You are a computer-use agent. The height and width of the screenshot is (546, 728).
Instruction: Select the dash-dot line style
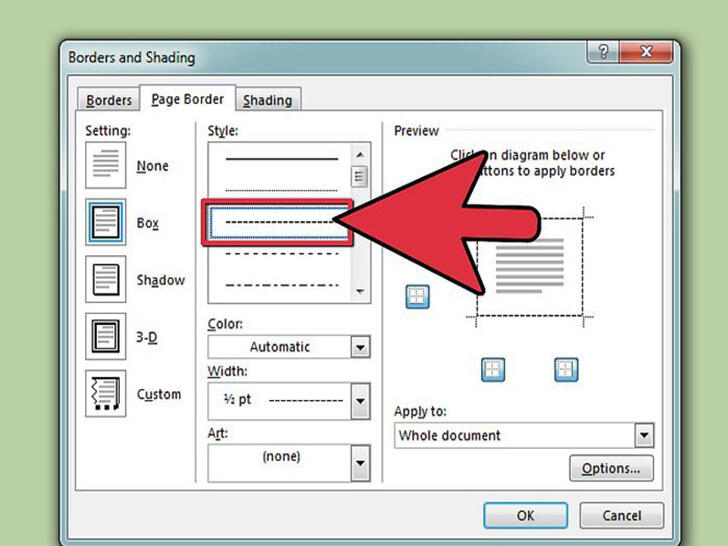(x=281, y=285)
